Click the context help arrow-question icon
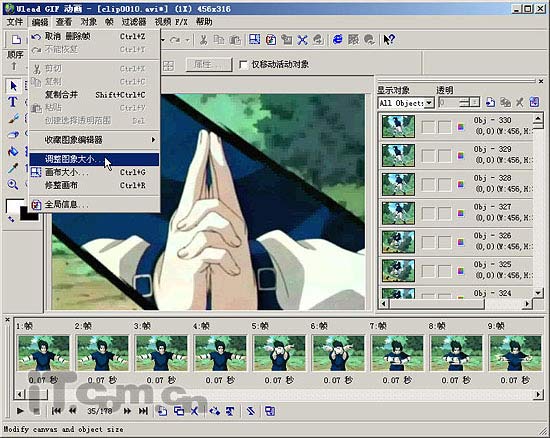Screen dimensions: 550x438 coord(389,40)
